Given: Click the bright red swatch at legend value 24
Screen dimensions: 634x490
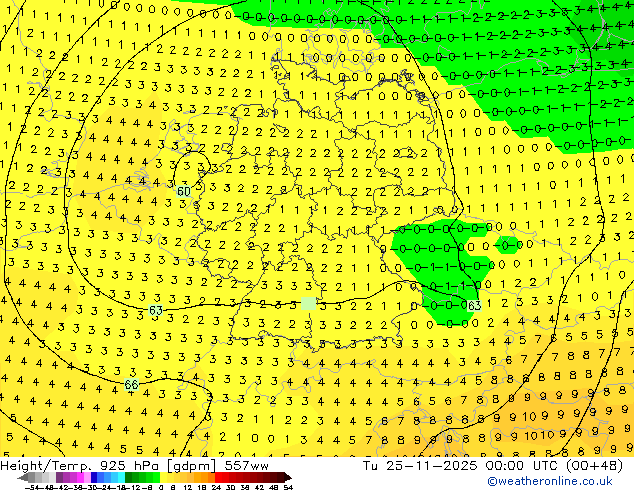Looking at the screenshot, I should (218, 478).
